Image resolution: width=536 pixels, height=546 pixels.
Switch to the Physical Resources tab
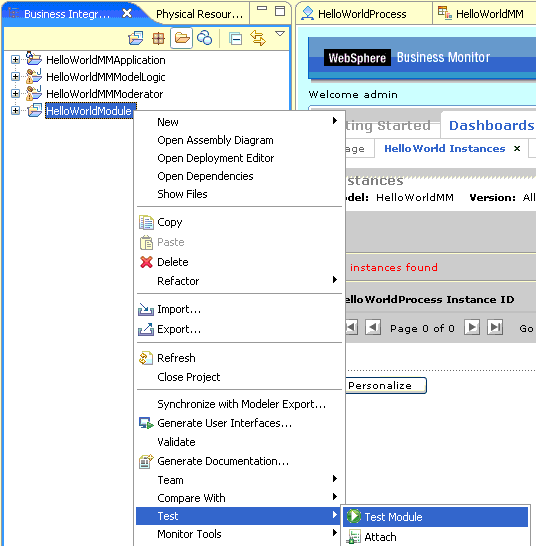200,14
